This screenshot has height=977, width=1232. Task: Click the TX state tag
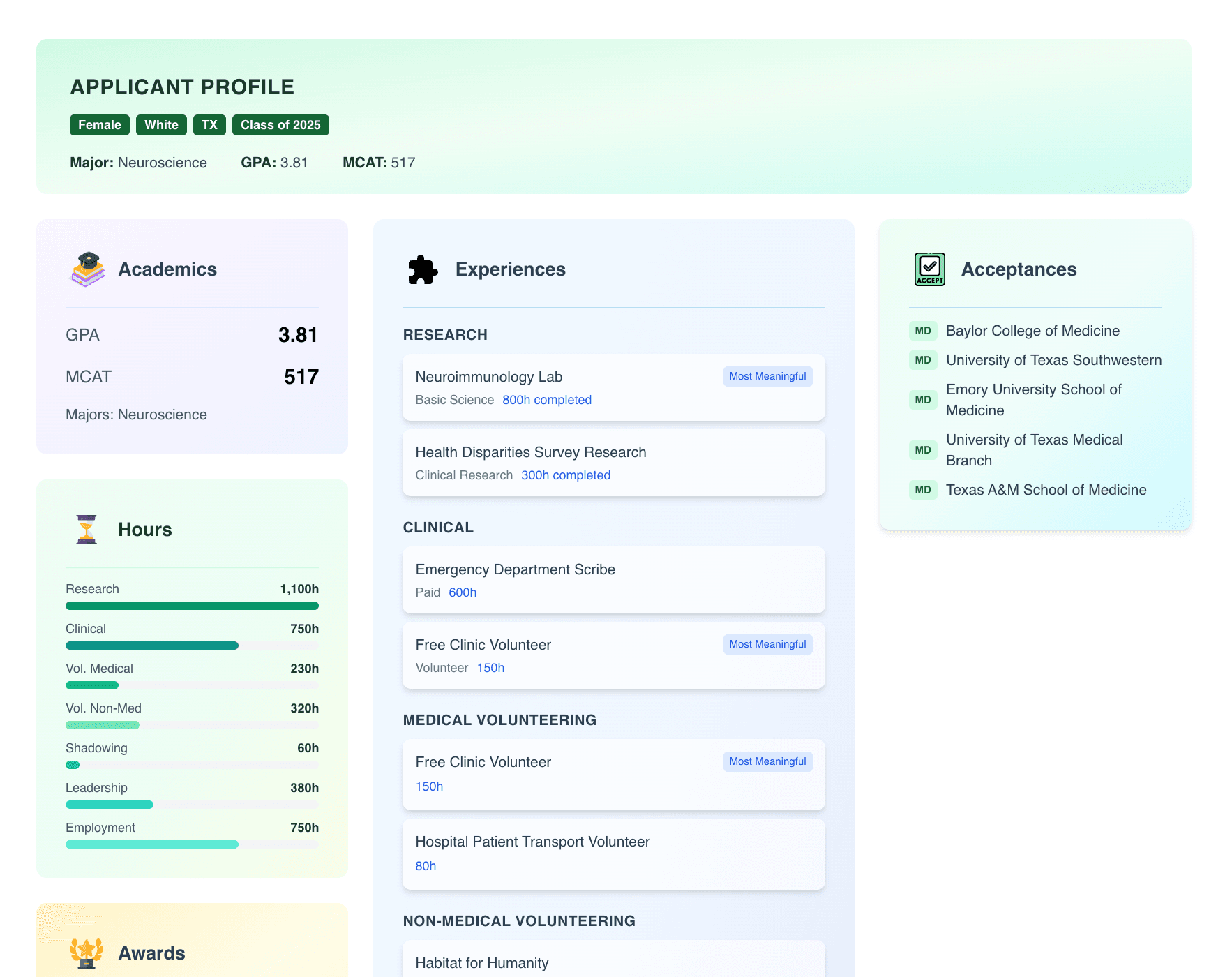[x=209, y=125]
